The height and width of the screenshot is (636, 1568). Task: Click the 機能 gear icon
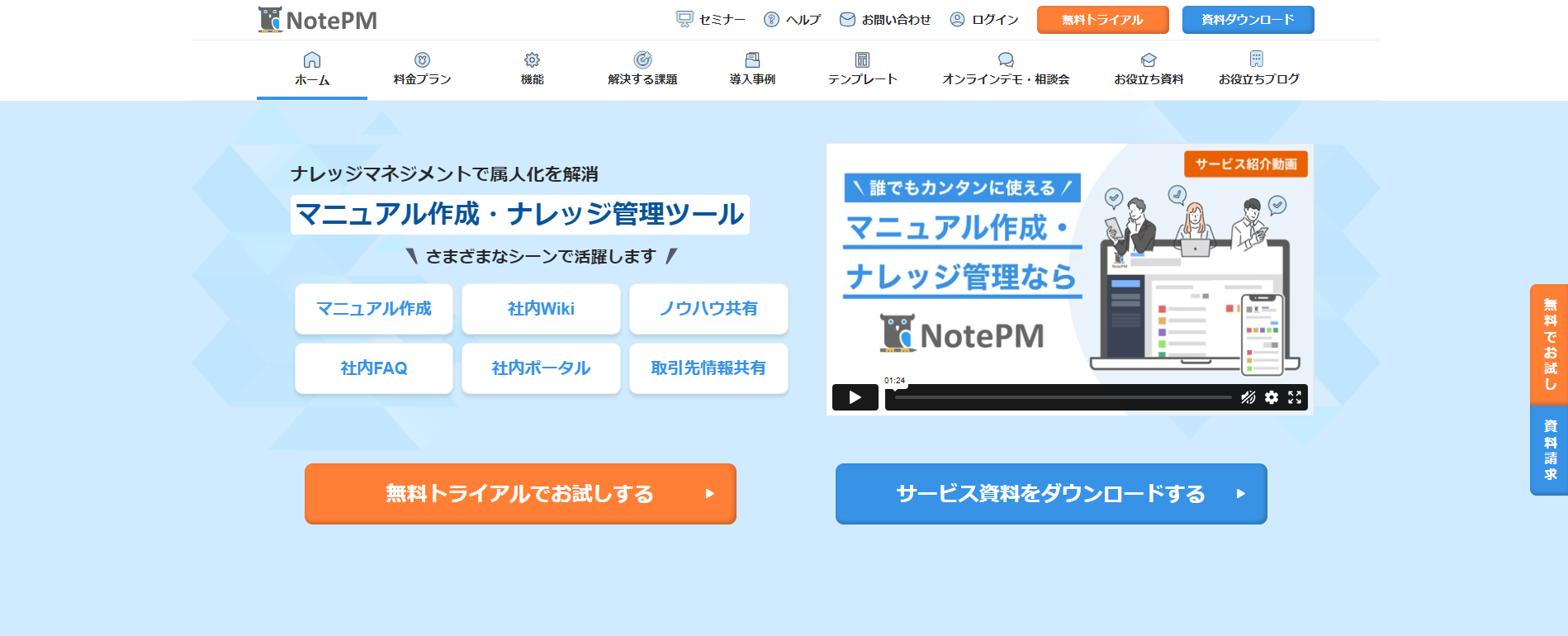(533, 59)
